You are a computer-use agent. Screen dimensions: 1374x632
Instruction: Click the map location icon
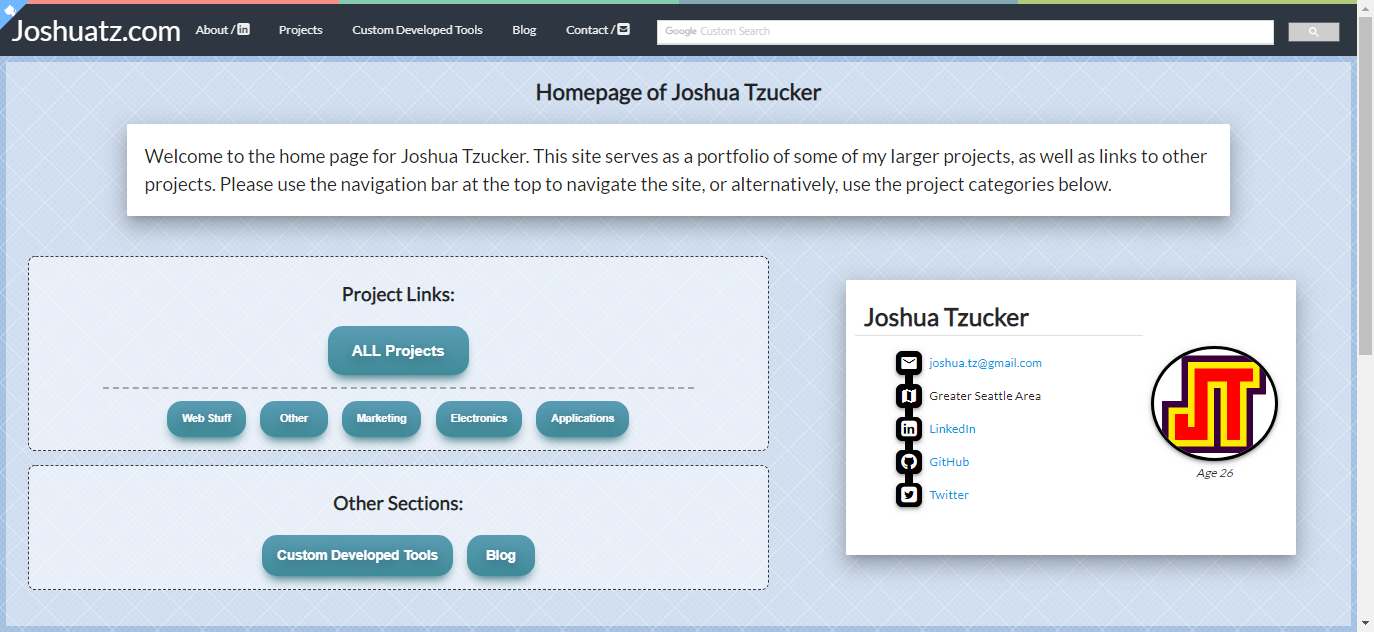click(x=909, y=396)
